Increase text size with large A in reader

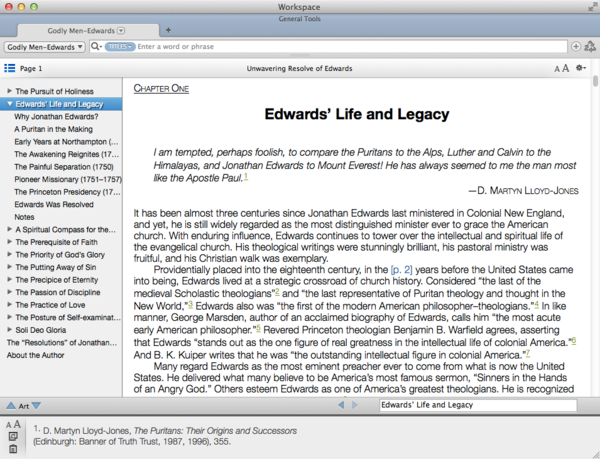coord(565,68)
